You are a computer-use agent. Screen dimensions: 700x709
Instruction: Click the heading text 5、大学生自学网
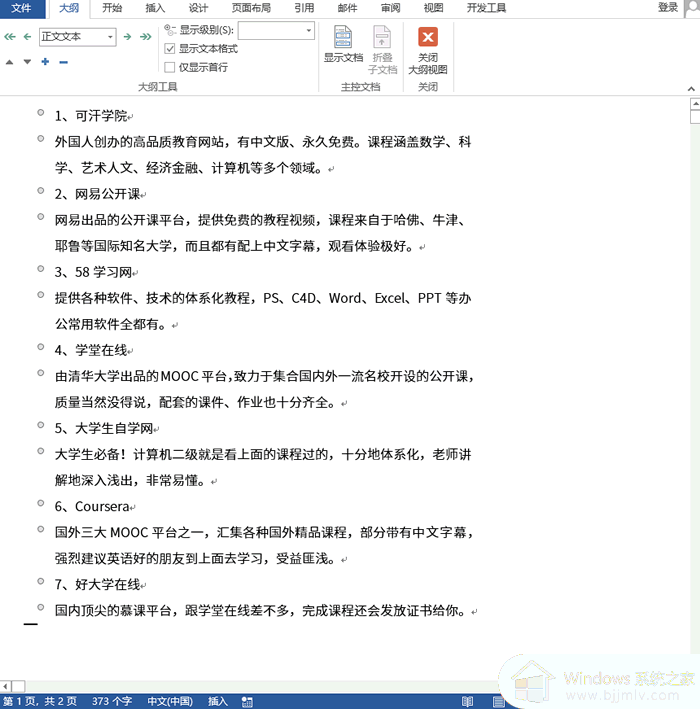coord(104,428)
